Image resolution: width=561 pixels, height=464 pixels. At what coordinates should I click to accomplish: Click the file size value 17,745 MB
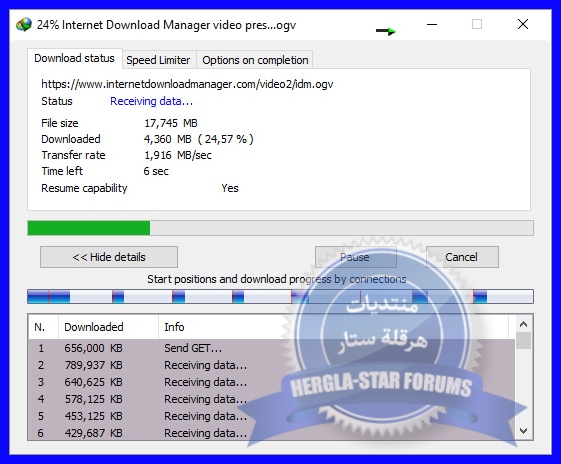[171, 123]
